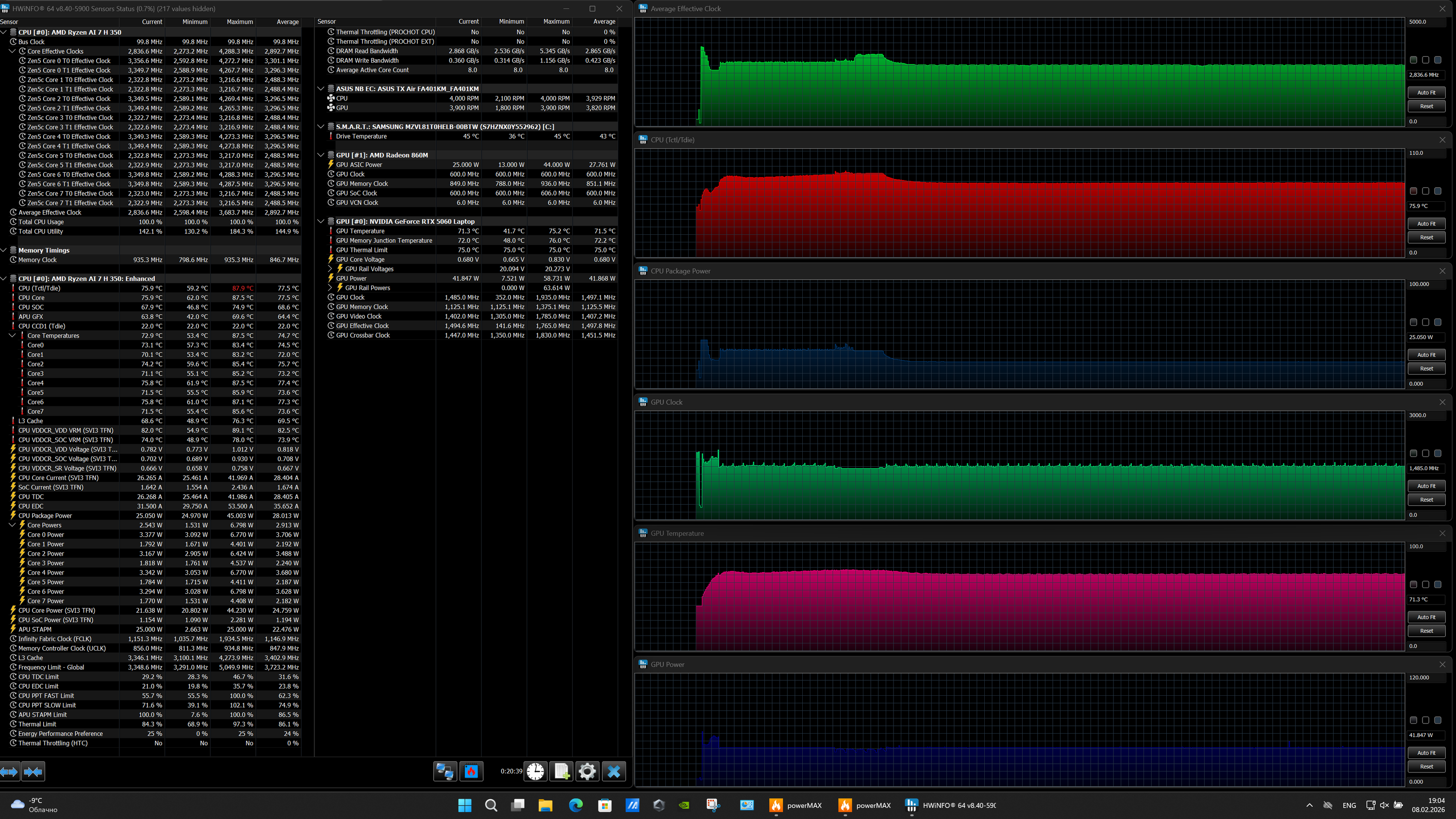
Task: Open sensor settings gear icon
Action: pos(587,771)
